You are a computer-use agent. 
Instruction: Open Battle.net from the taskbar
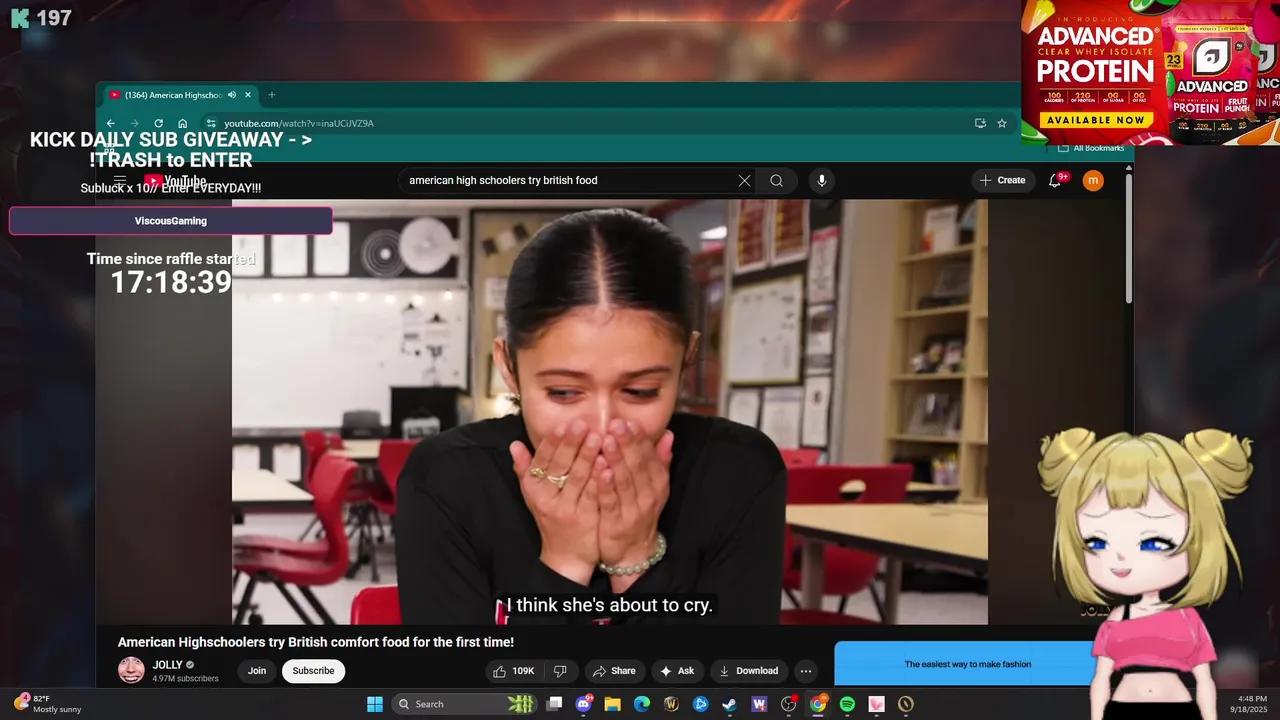[x=701, y=704]
